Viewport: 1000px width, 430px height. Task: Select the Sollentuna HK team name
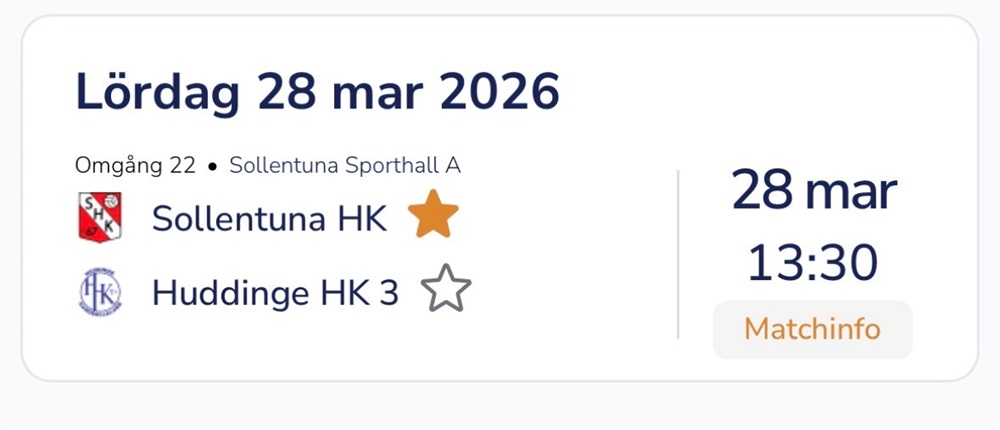(269, 218)
